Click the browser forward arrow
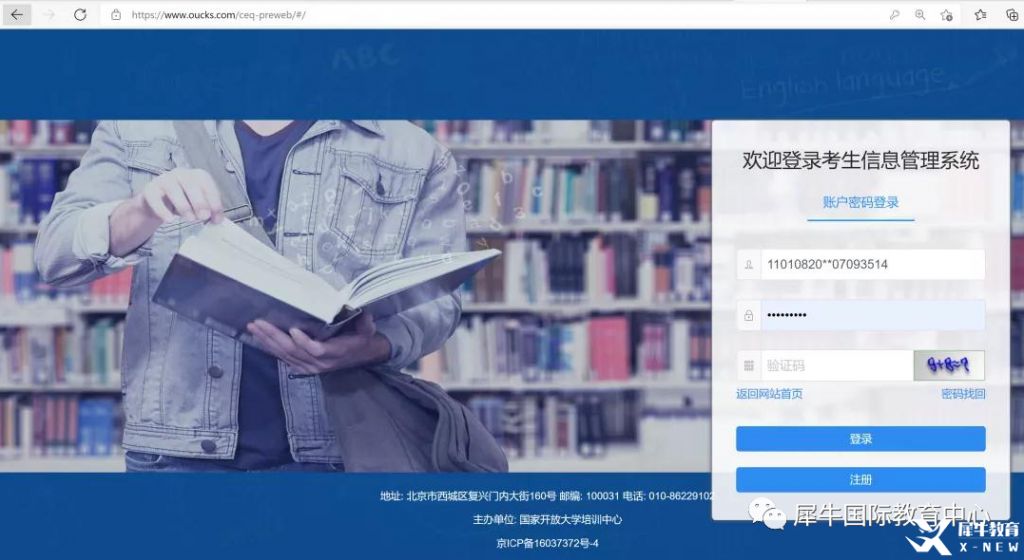 [x=49, y=15]
